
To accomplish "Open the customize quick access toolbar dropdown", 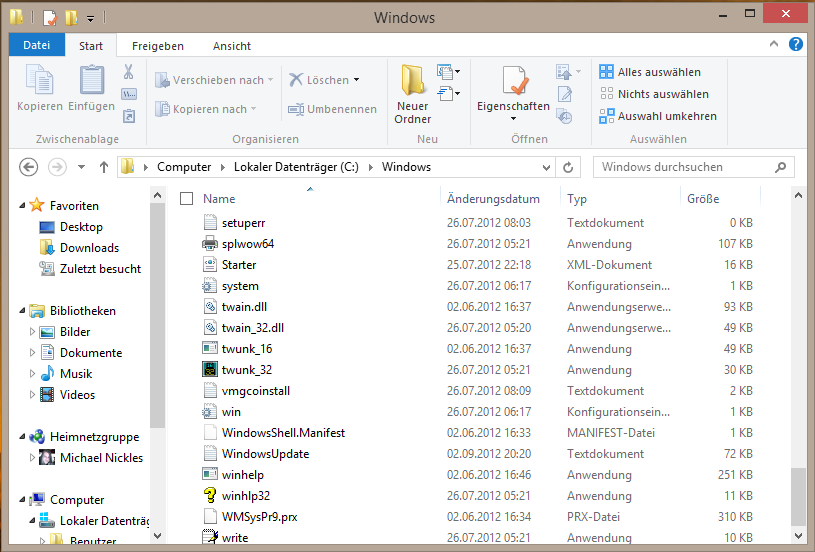I will click(90, 19).
